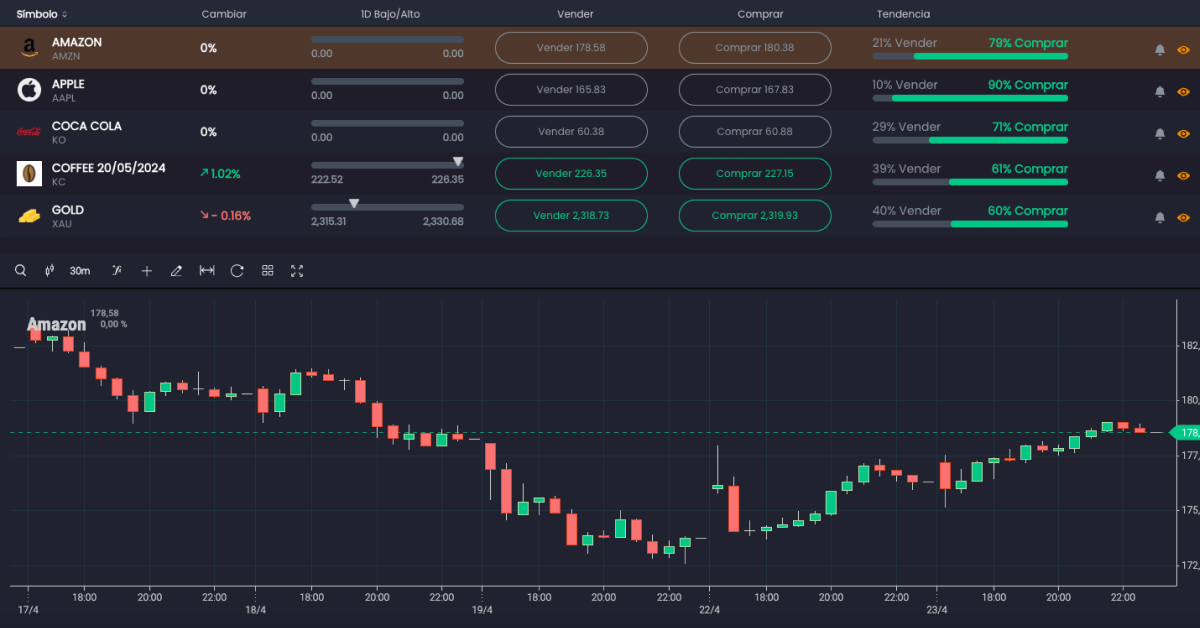Click the Vender column header
Image resolution: width=1200 pixels, height=628 pixels.
[575, 14]
